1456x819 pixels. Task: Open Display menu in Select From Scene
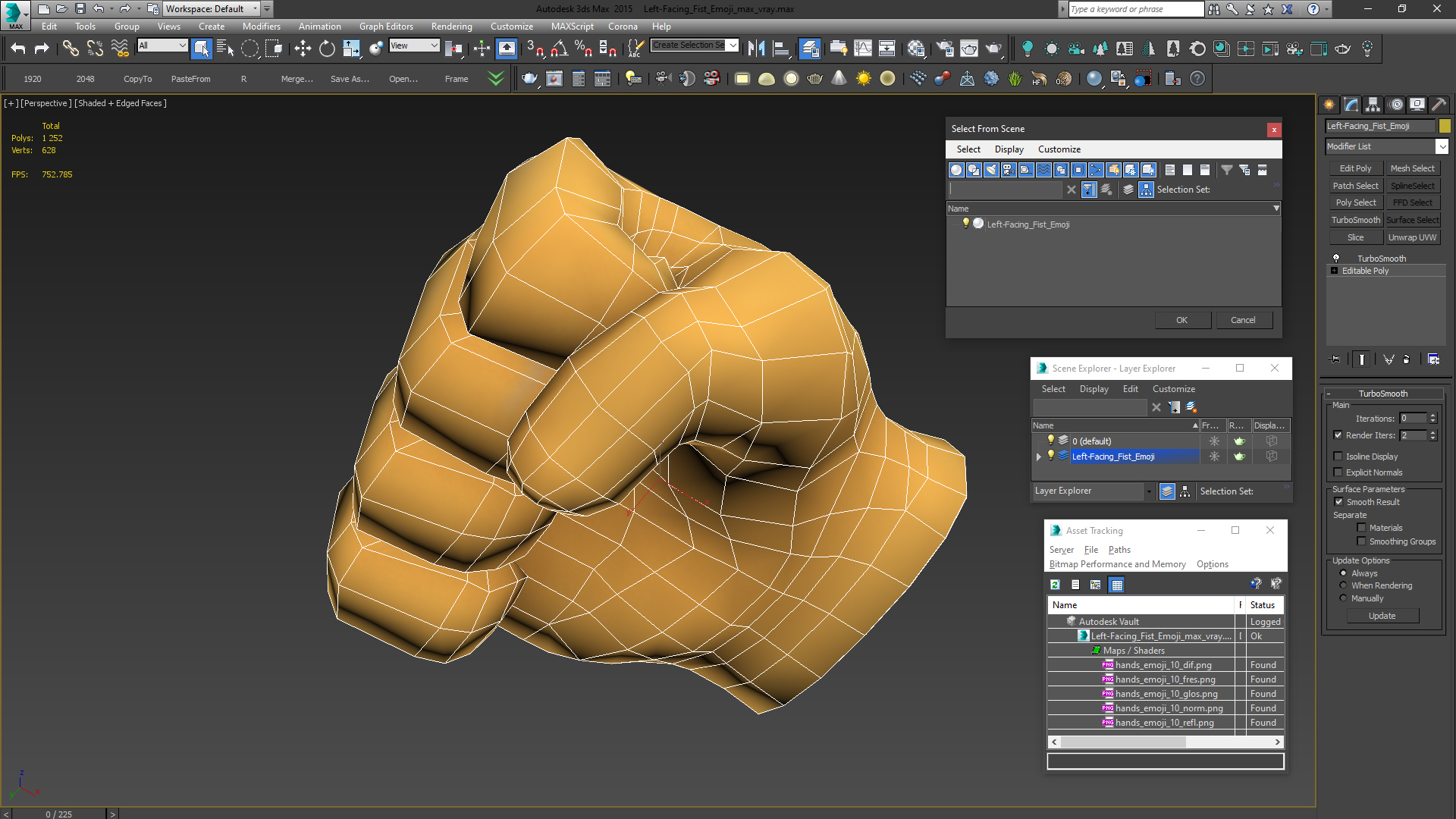[1009, 149]
